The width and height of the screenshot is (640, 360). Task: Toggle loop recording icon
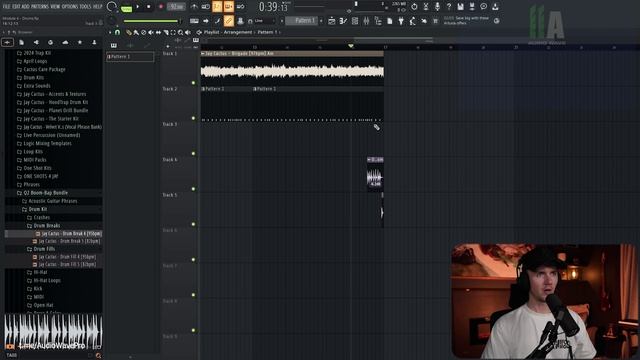click(240, 7)
